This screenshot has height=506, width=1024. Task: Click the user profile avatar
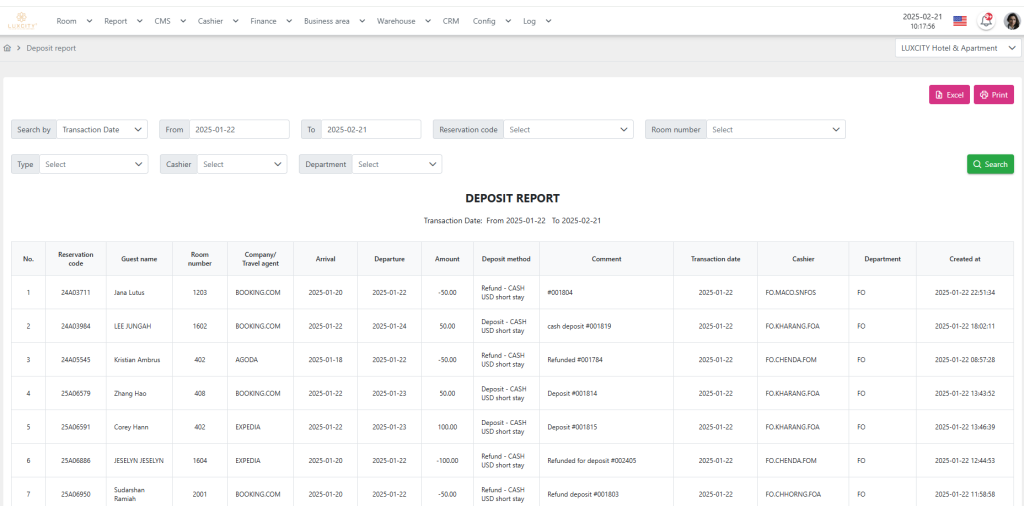pyautogui.click(x=1012, y=21)
